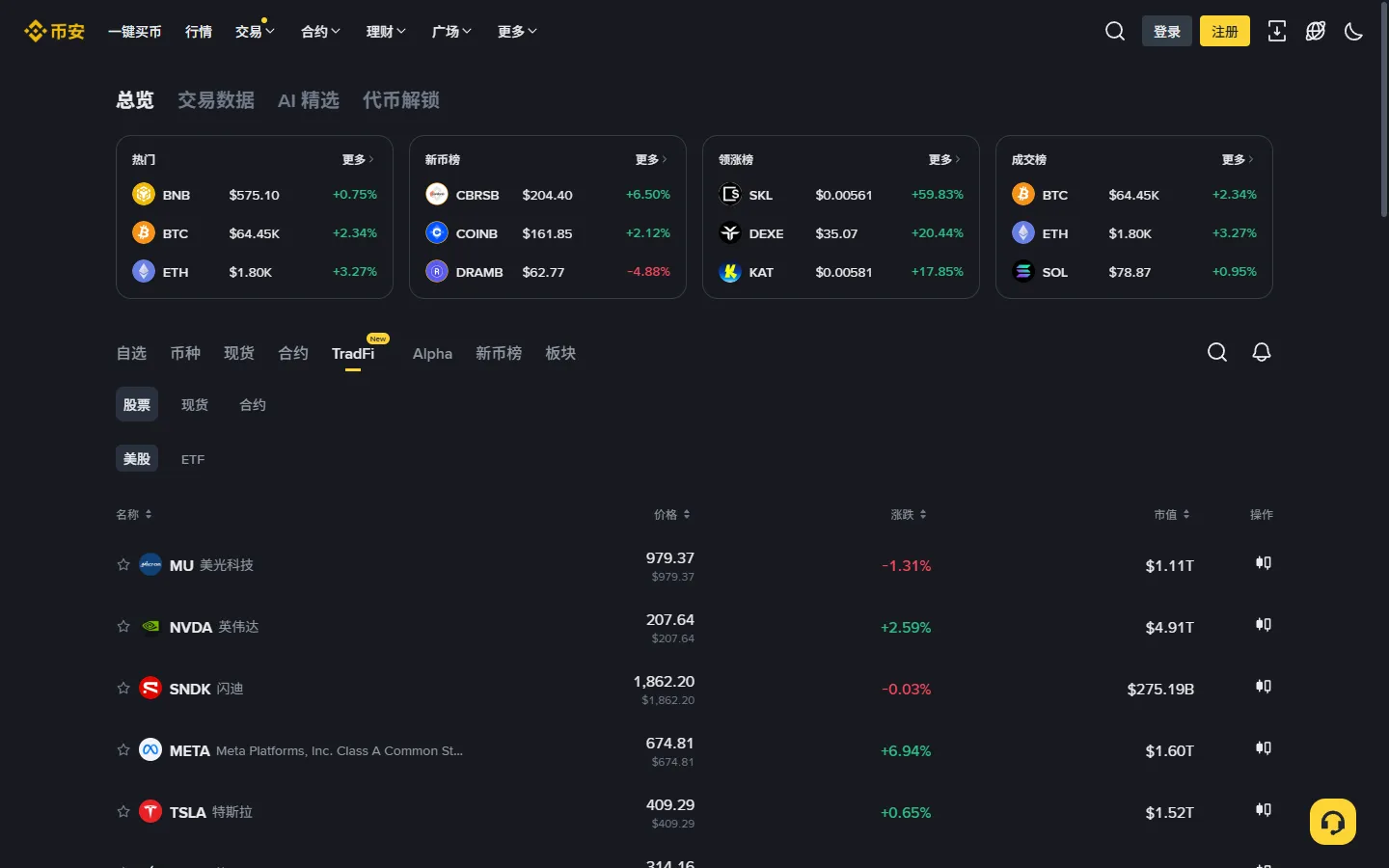The image size is (1389, 868).
Task: Expand the 更多 dropdown in top navigation
Action: (x=517, y=32)
